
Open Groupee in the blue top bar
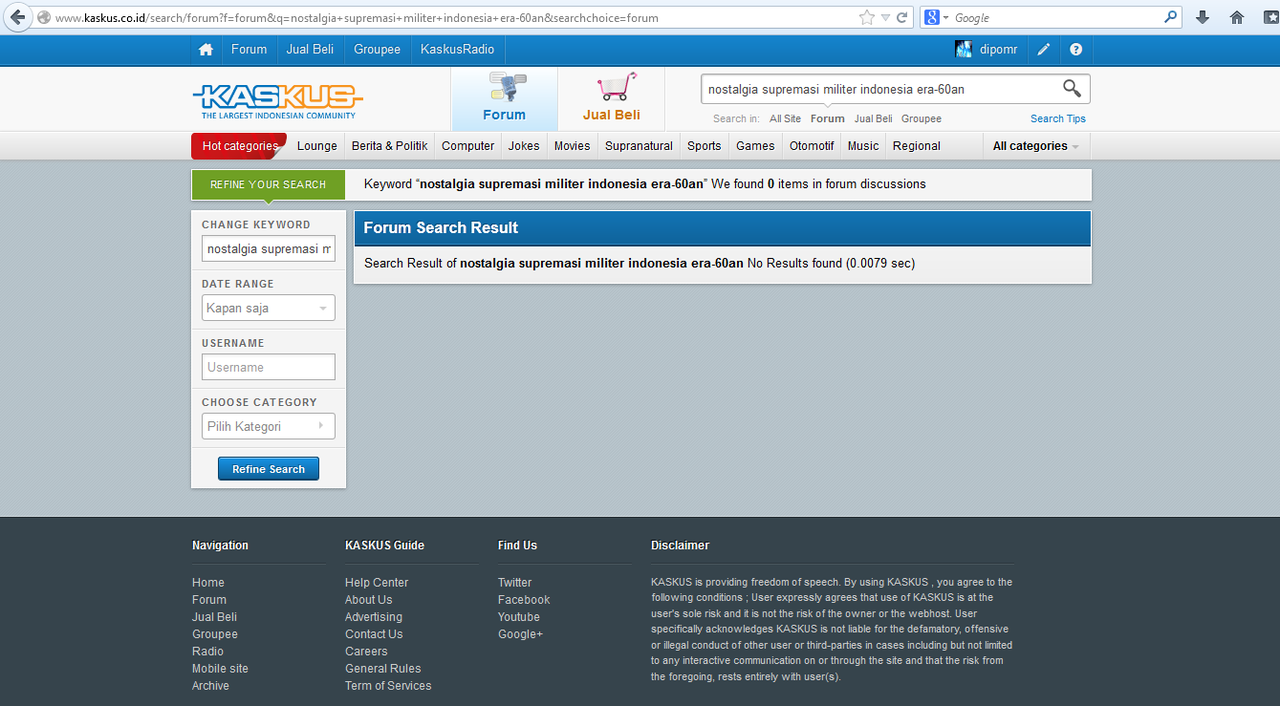[377, 49]
